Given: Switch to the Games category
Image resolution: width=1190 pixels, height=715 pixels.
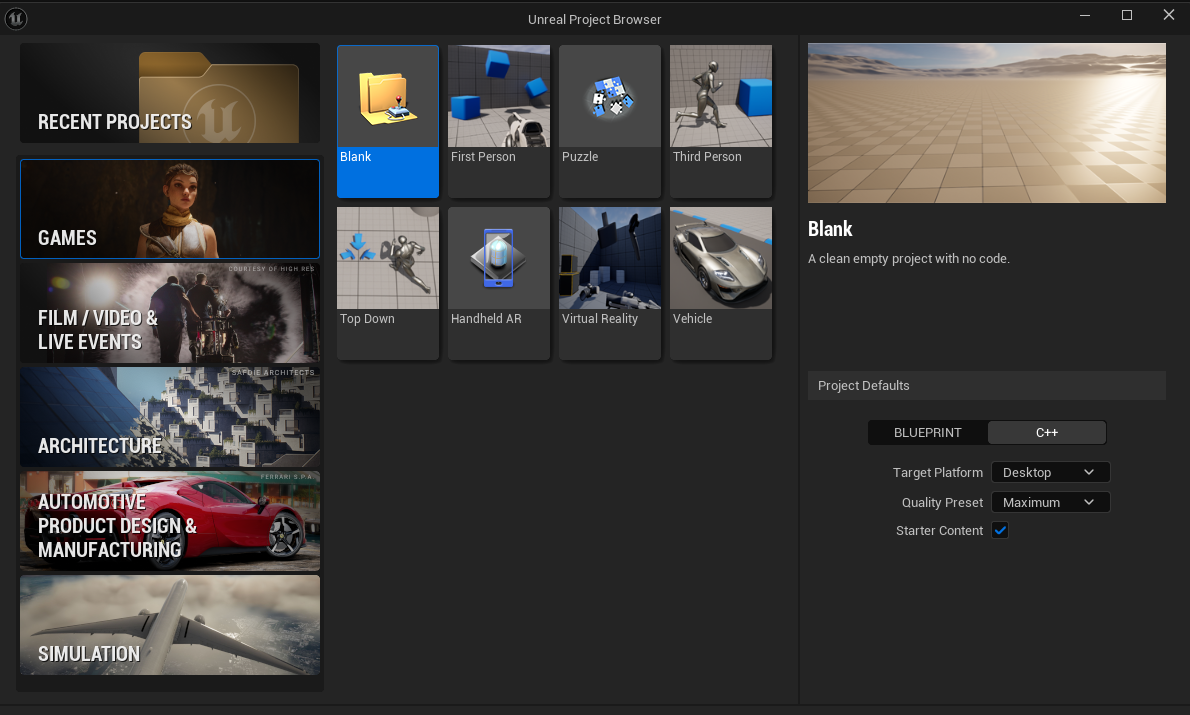Looking at the screenshot, I should 170,209.
